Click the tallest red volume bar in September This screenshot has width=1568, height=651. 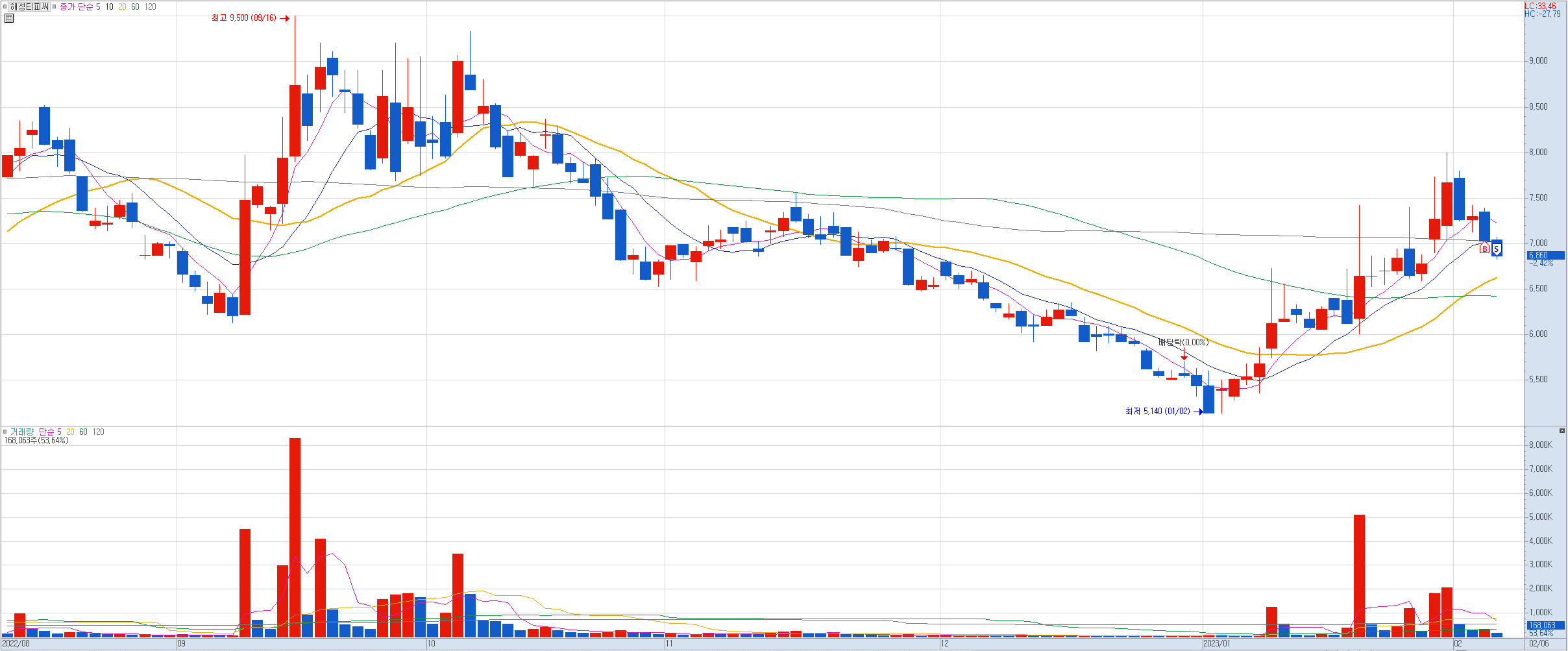pos(295,537)
